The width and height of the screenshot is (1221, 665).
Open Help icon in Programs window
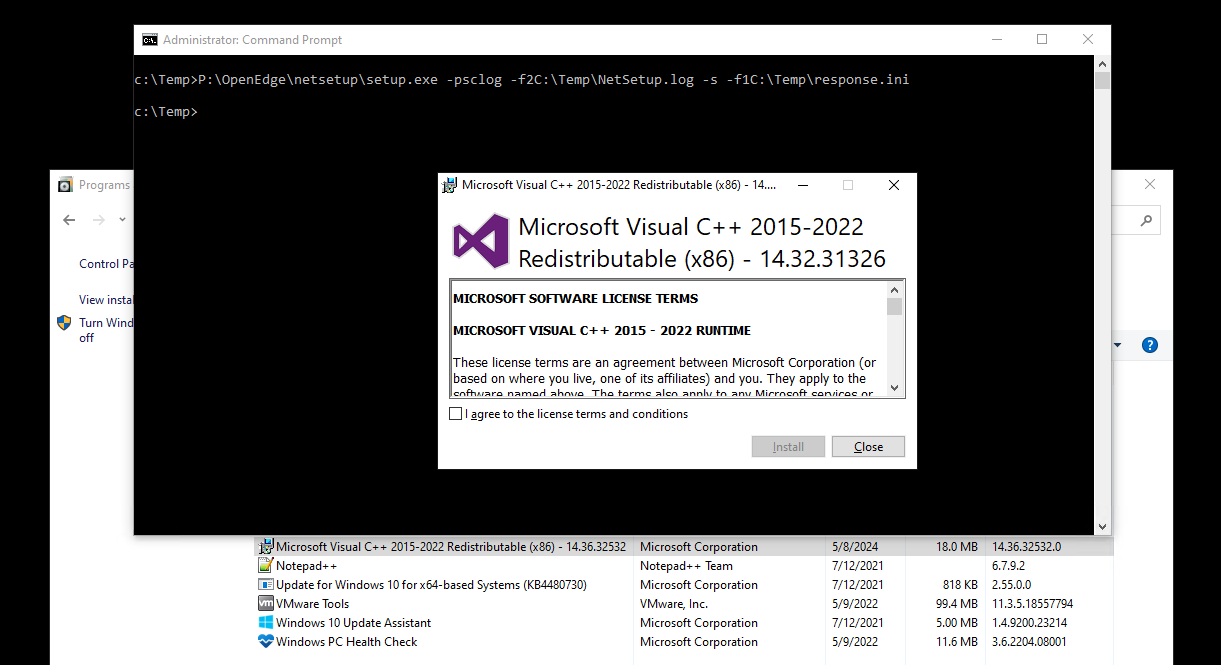tap(1150, 345)
